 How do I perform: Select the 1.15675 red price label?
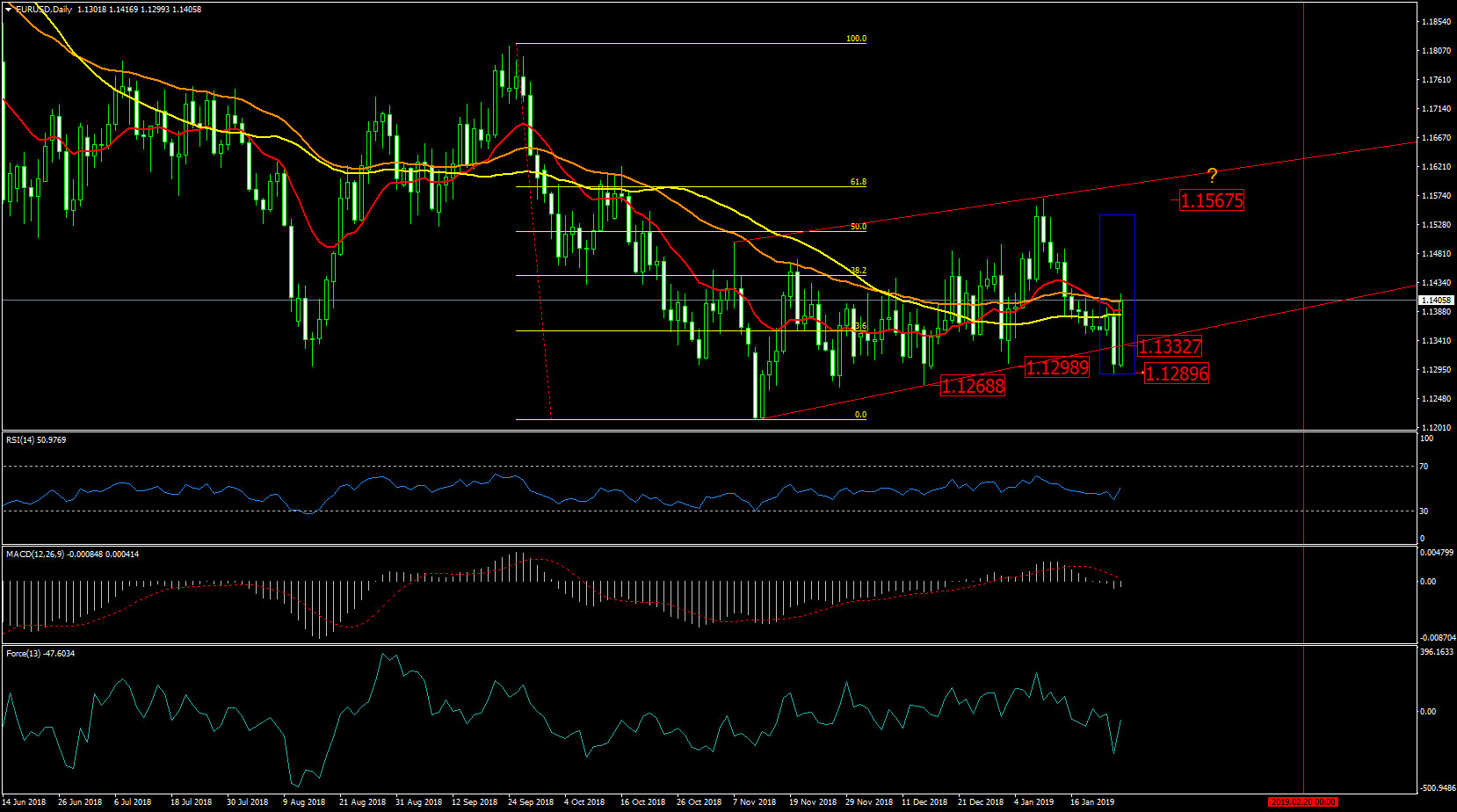(1212, 200)
